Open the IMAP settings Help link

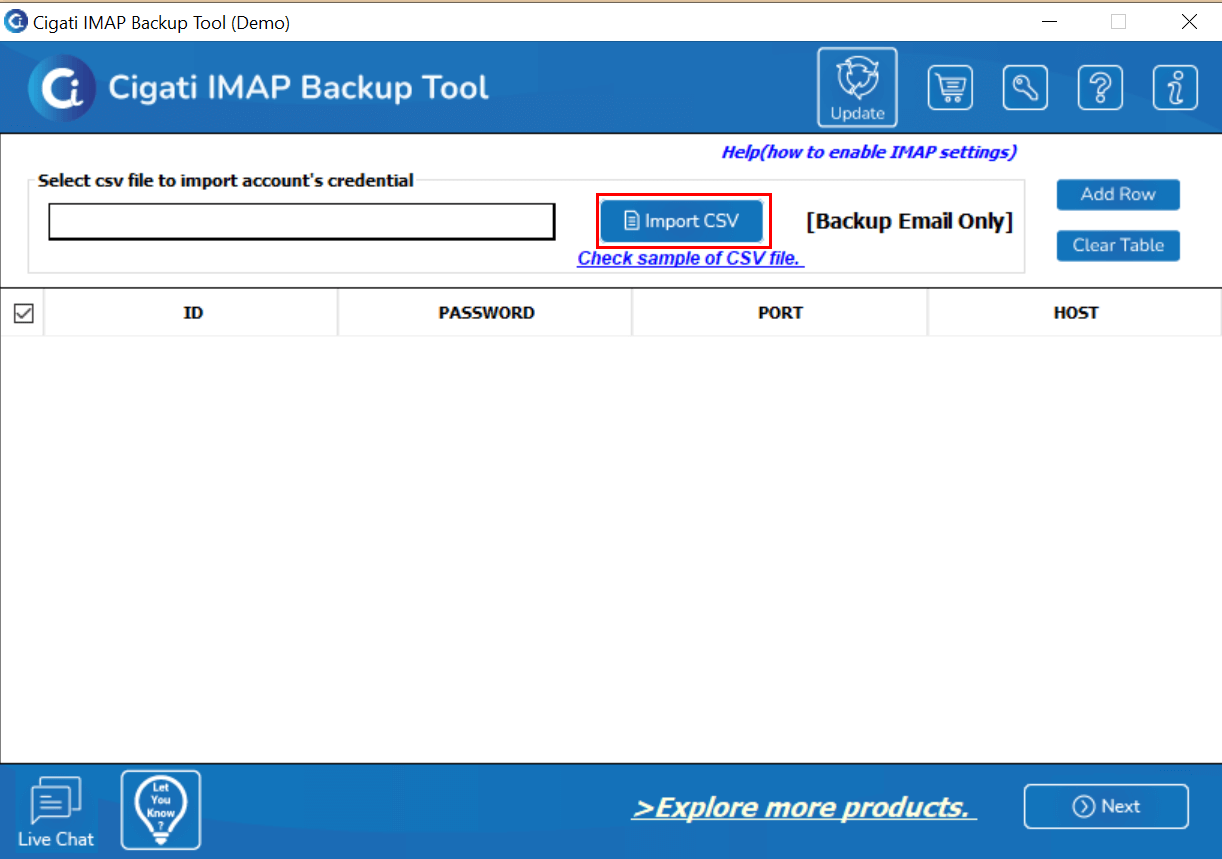click(x=869, y=152)
